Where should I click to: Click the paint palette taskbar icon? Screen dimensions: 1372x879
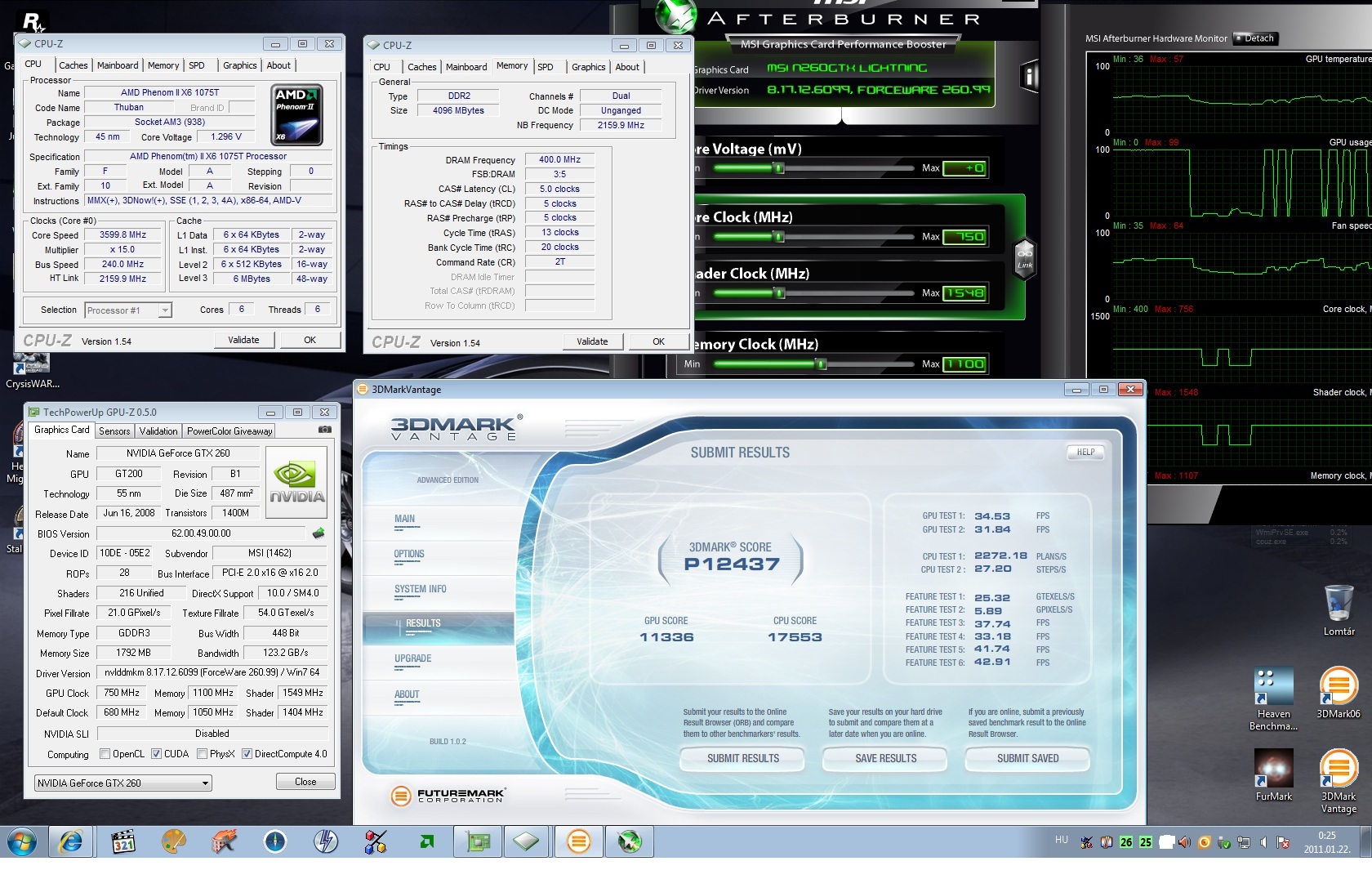click(x=174, y=841)
